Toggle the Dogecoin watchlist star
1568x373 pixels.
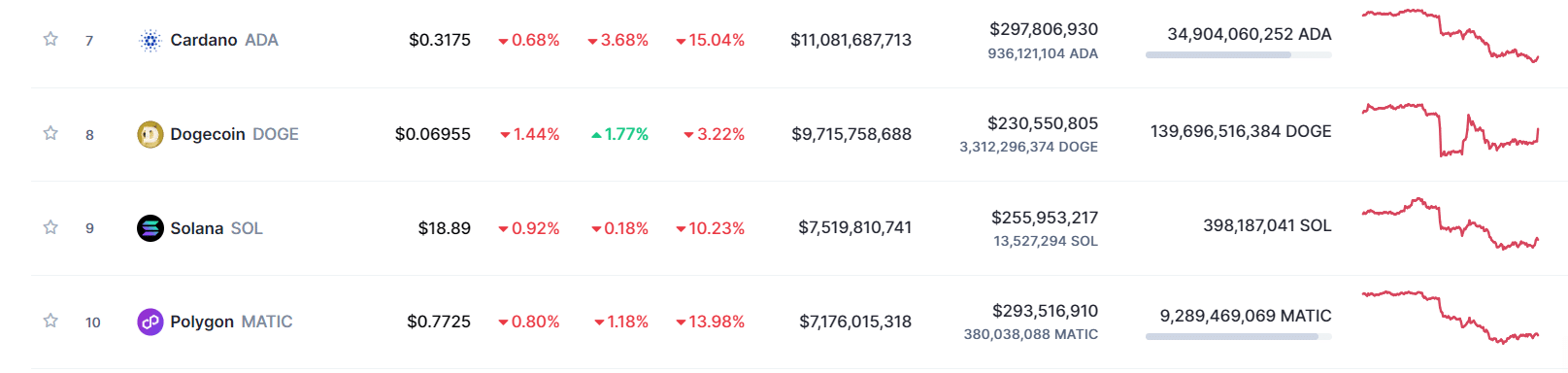50,133
